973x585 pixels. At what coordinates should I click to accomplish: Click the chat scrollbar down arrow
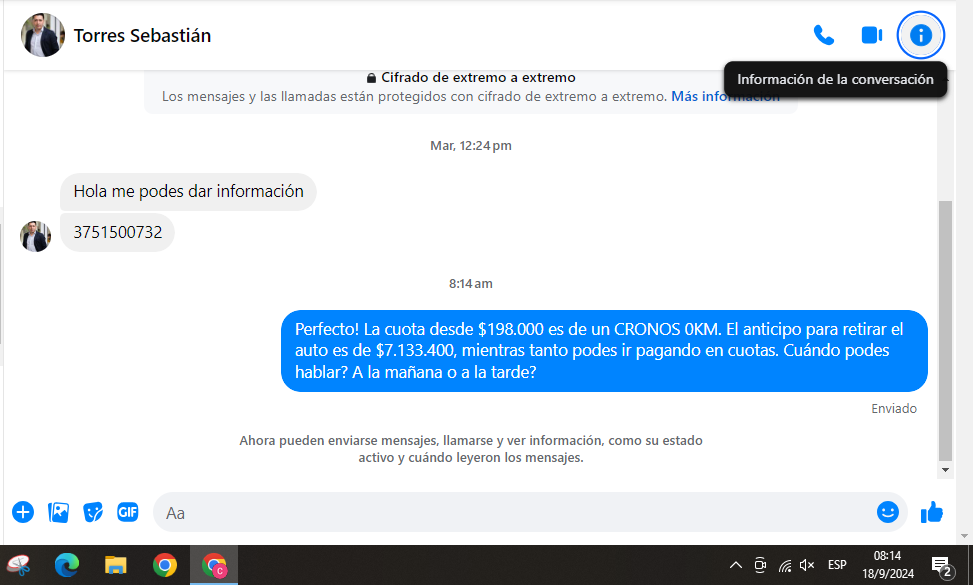[x=945, y=469]
